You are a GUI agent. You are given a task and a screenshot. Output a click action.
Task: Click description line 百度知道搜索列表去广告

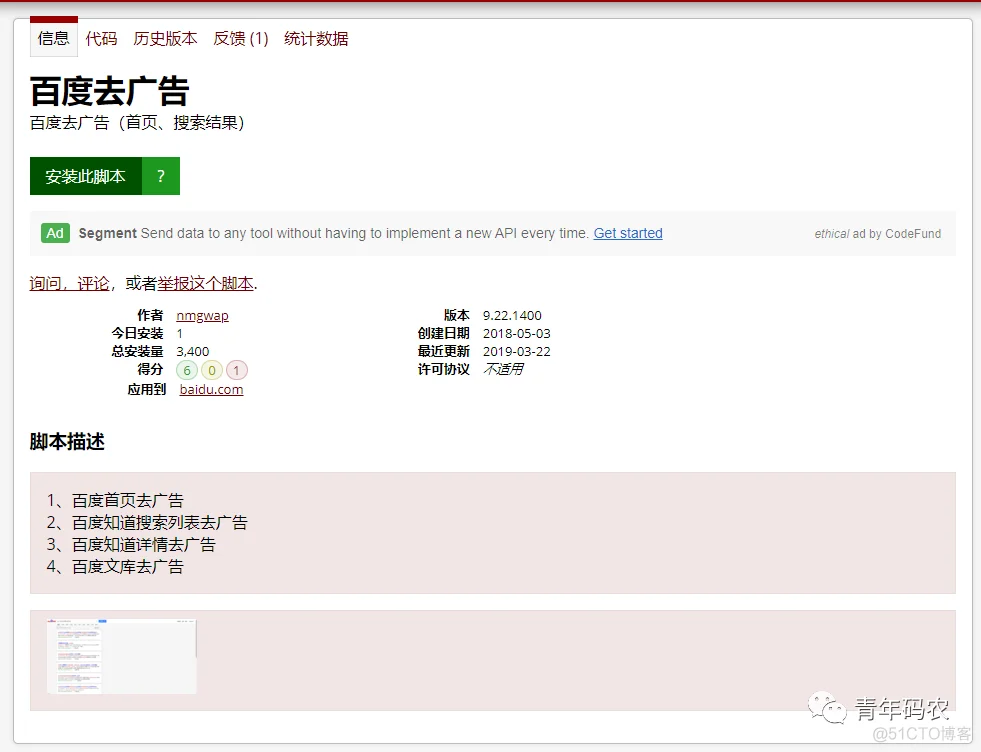pos(160,522)
